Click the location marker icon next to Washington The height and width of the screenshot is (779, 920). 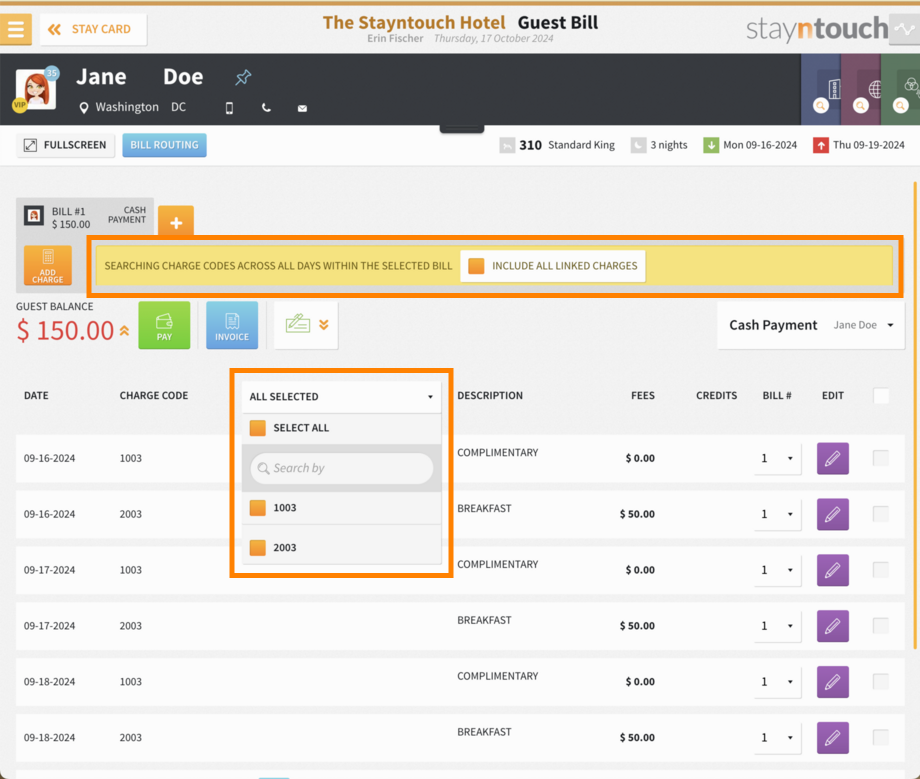click(84, 107)
